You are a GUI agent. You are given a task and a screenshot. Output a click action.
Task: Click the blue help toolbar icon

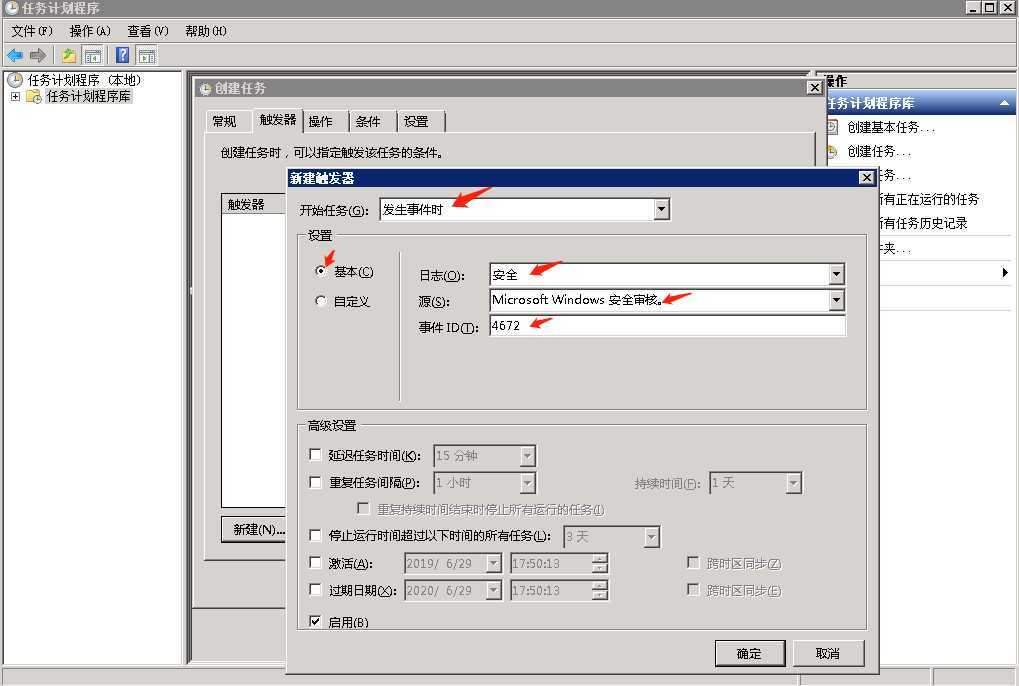click(122, 56)
